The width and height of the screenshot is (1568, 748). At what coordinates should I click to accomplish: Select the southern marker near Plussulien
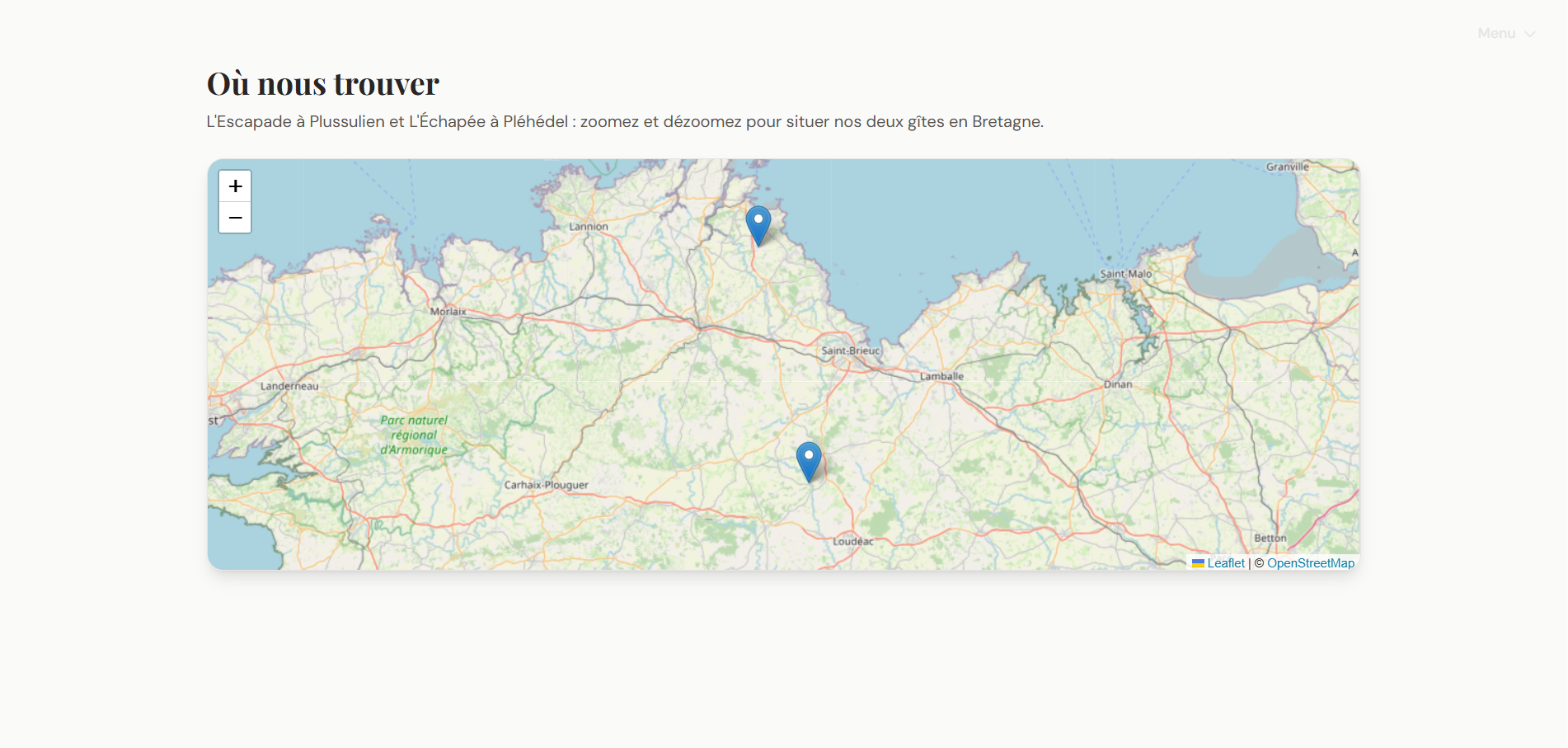(809, 459)
